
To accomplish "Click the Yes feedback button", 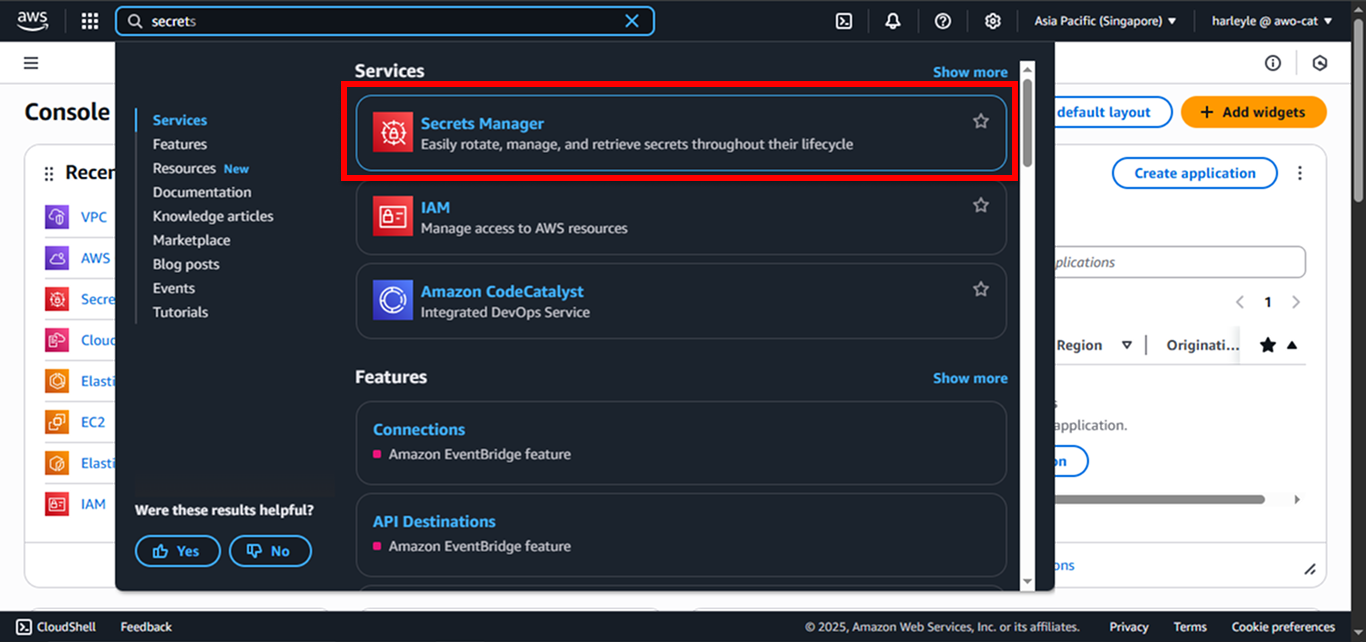I will [x=177, y=551].
